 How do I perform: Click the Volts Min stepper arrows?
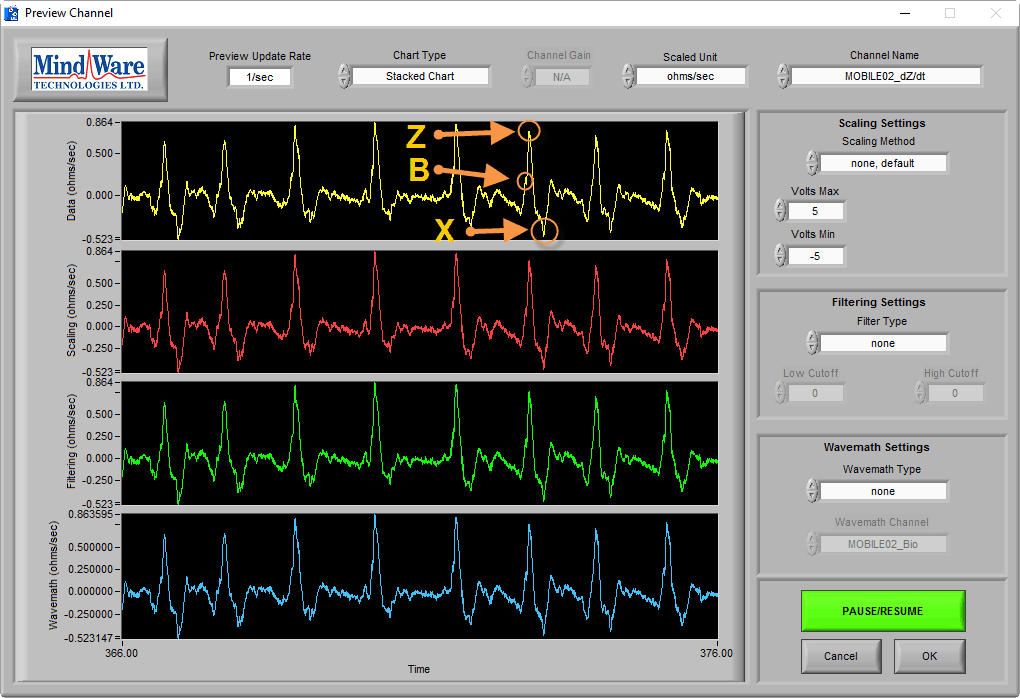tap(781, 256)
